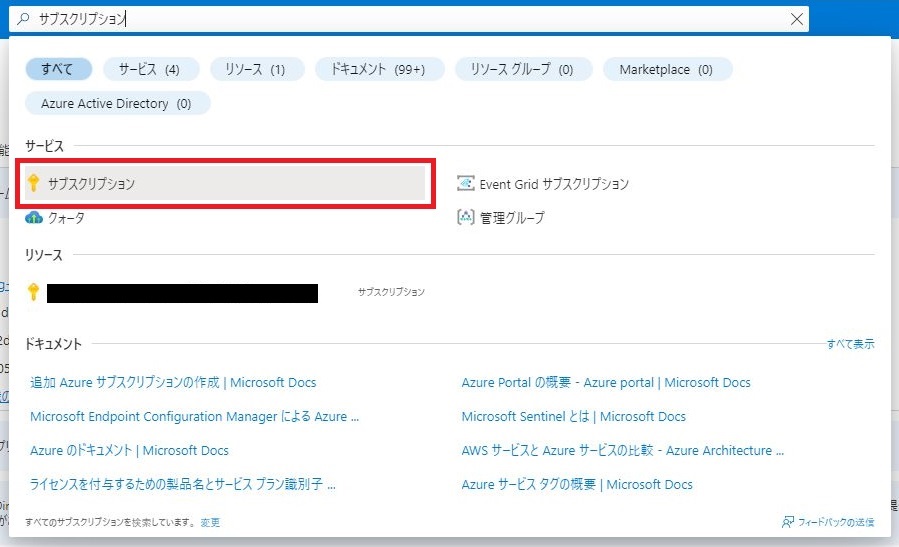899x547 pixels.
Task: Click the クォータ cloud icon
Action: [34, 217]
